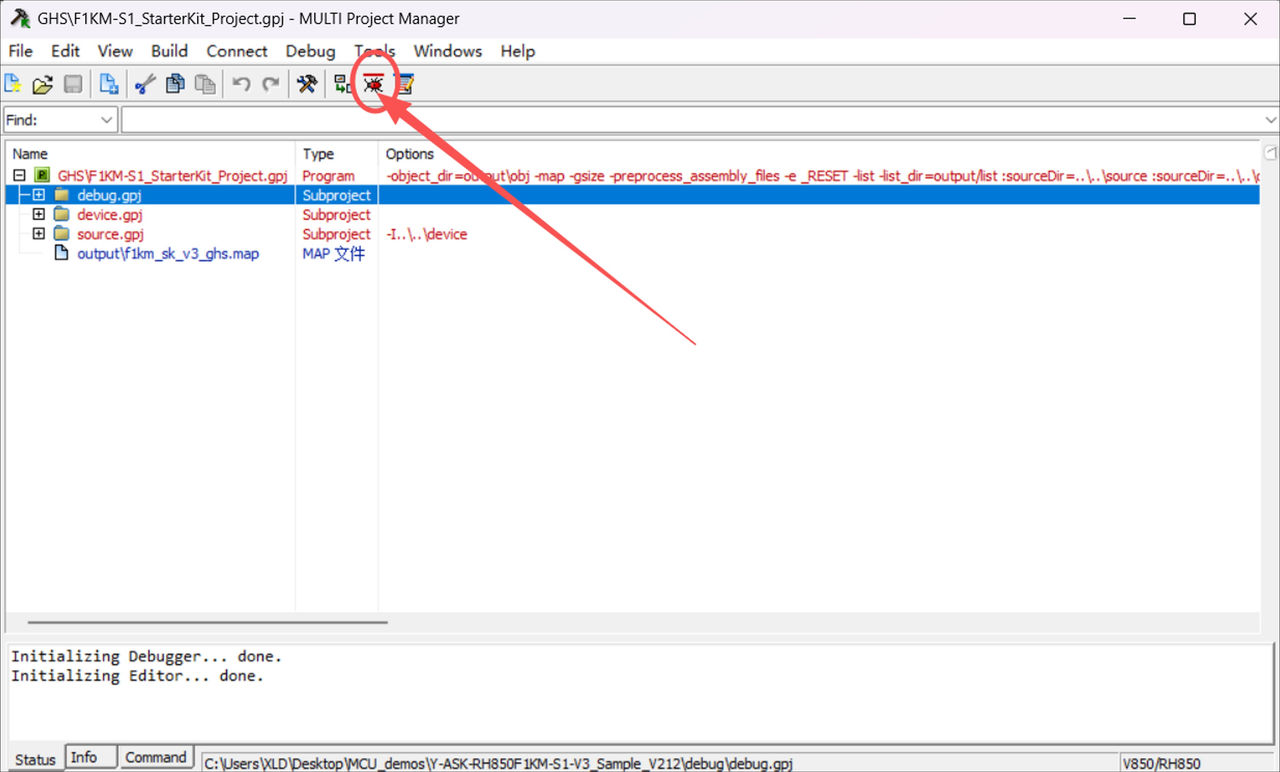Open the search field history dropdown arrow
This screenshot has width=1280, height=772.
tap(1270, 120)
